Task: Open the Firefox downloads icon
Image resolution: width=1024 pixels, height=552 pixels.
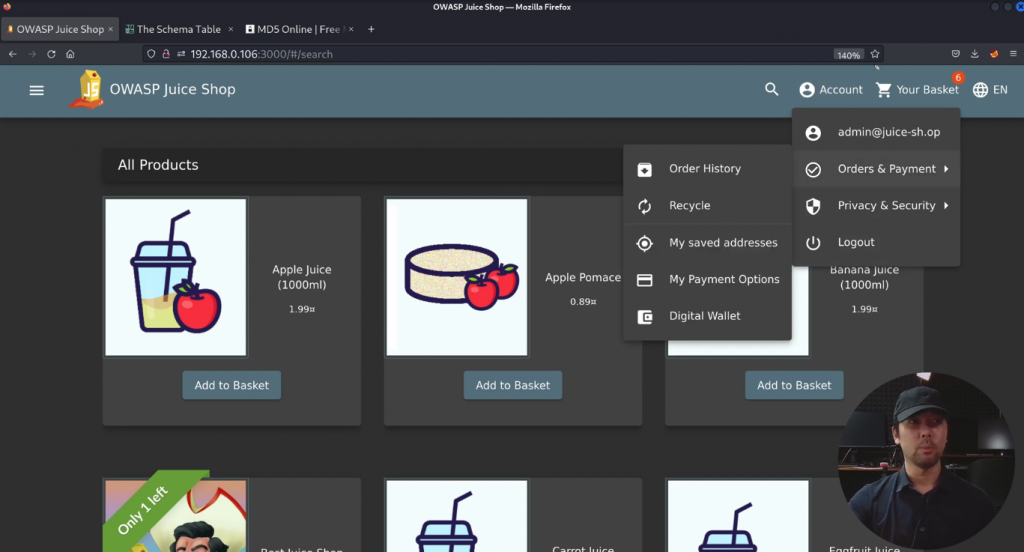Action: tap(974, 54)
